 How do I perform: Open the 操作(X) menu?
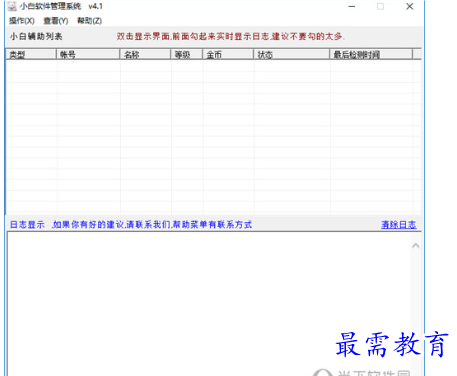point(21,21)
